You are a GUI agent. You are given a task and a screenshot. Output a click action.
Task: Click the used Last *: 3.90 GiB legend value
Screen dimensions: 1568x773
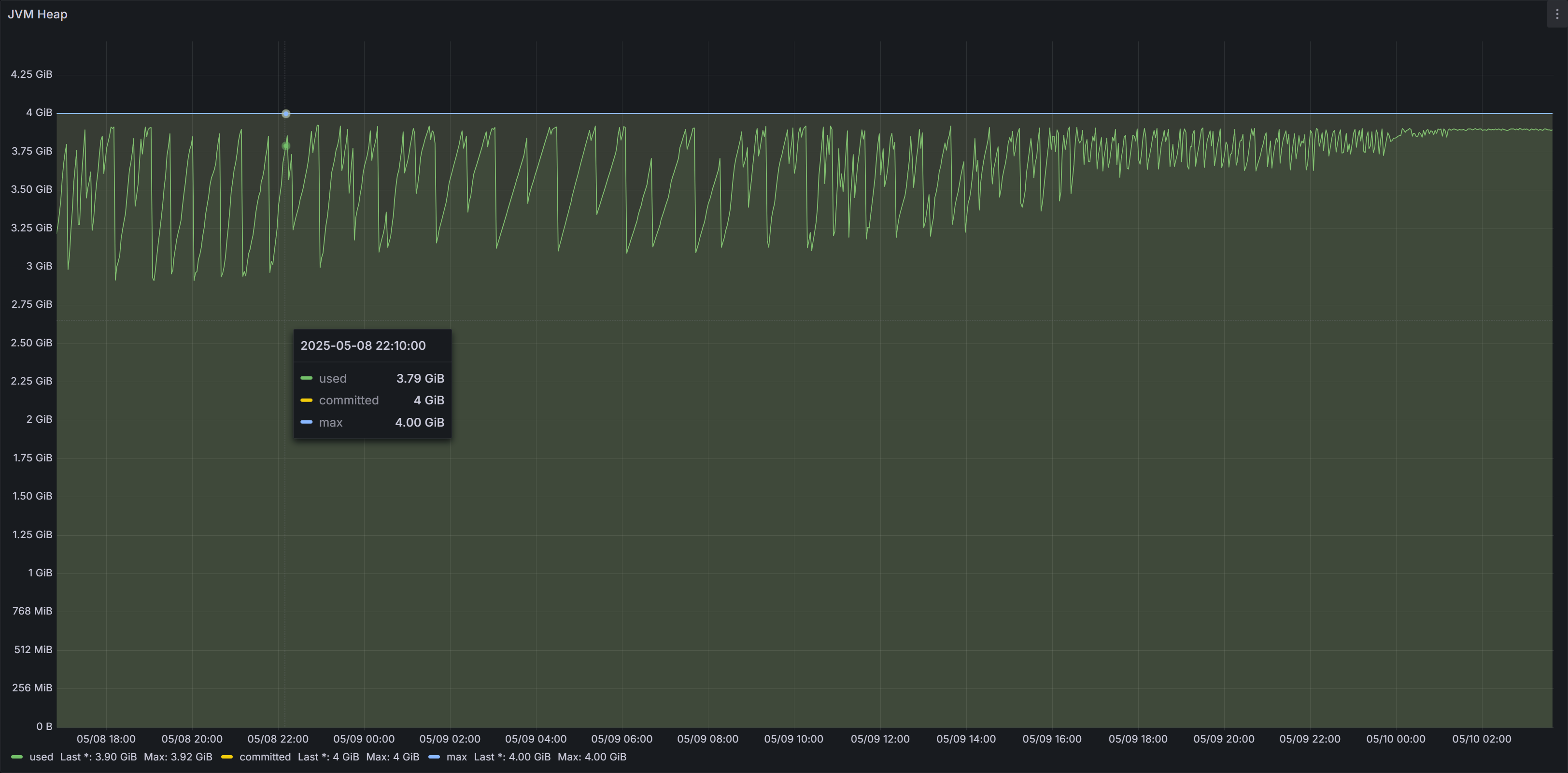point(98,757)
